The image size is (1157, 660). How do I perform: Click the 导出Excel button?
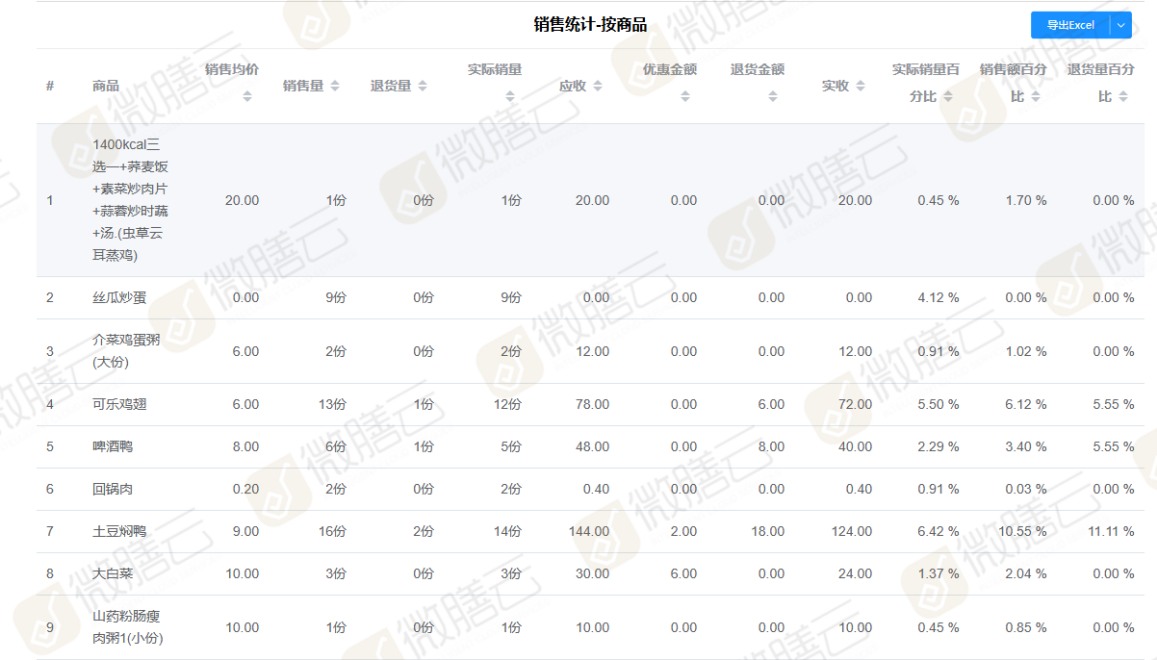click(1070, 25)
